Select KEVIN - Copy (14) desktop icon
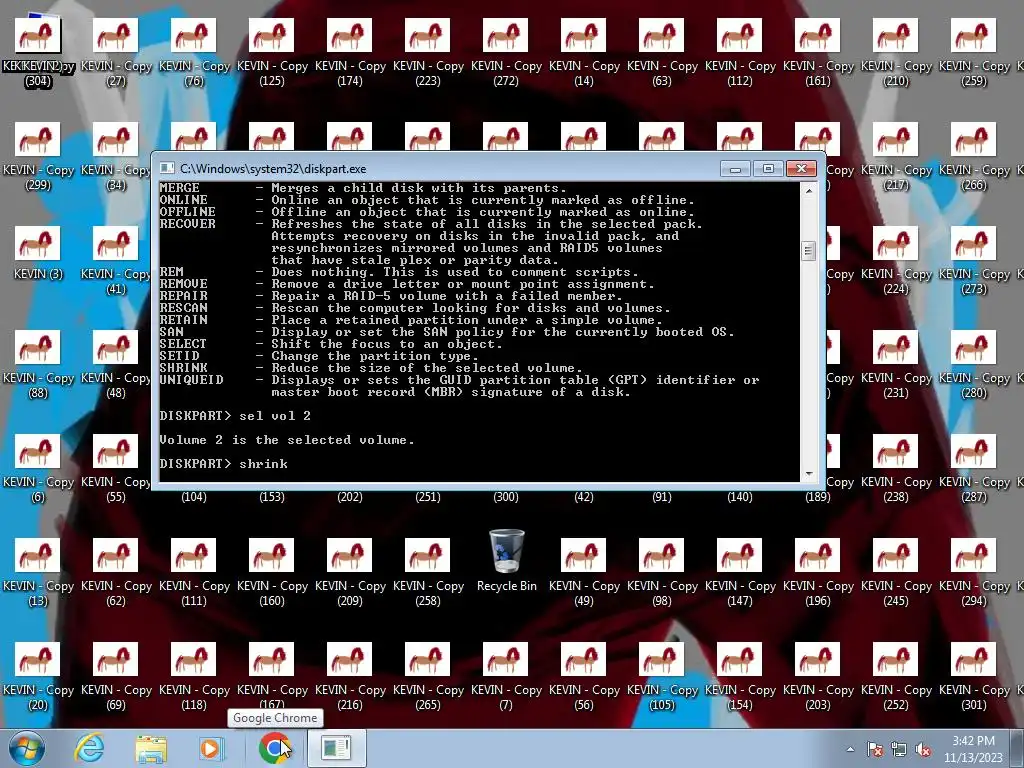Viewport: 1024px width, 768px height. coord(584,52)
